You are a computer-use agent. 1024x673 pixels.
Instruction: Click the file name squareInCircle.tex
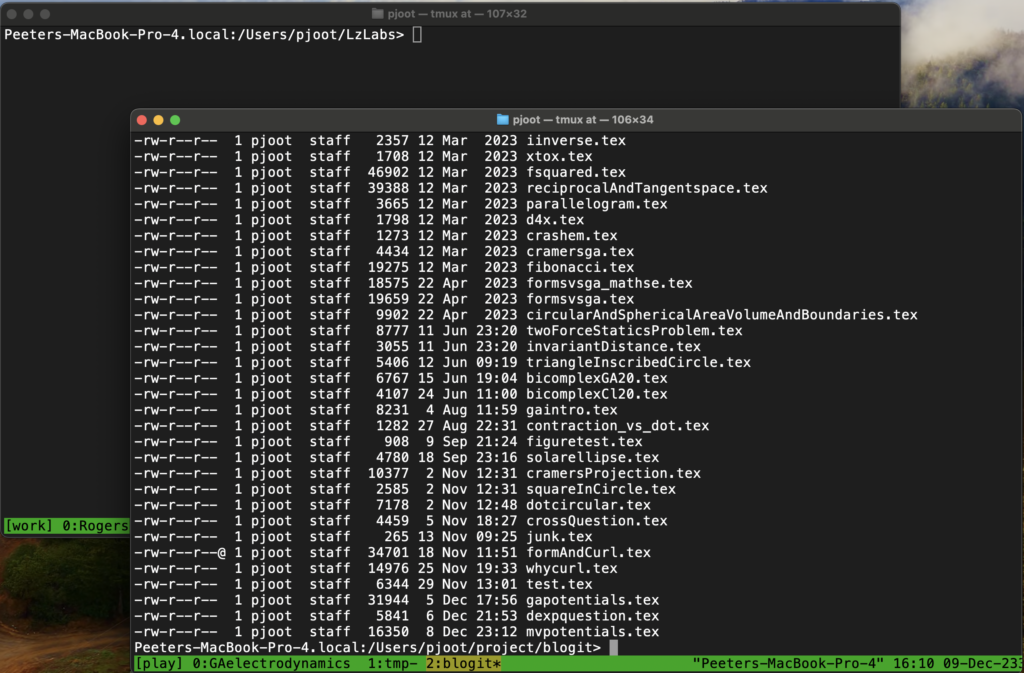click(x=601, y=489)
